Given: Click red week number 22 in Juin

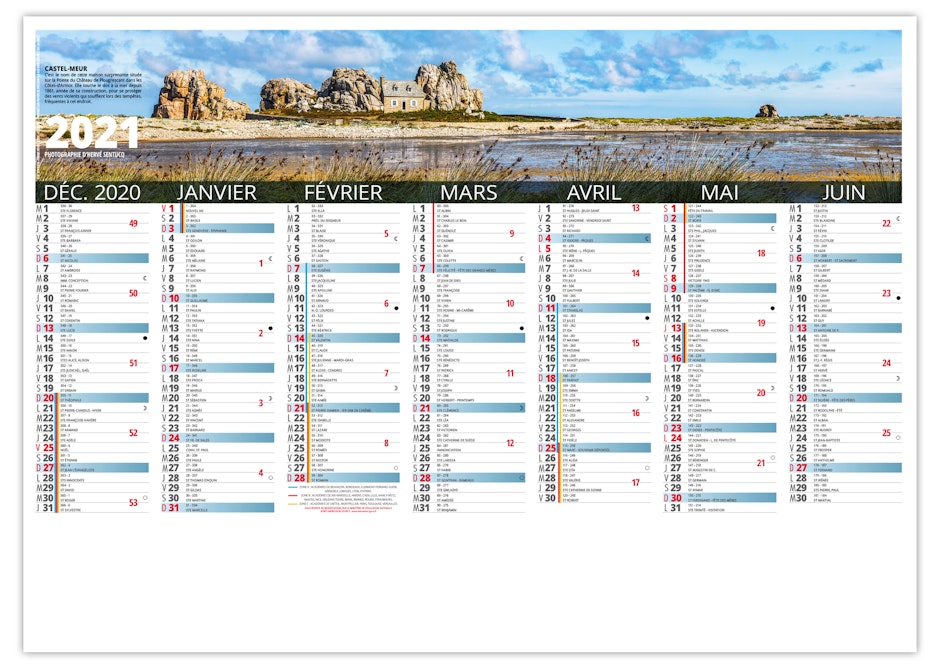Looking at the screenshot, I should (887, 223).
